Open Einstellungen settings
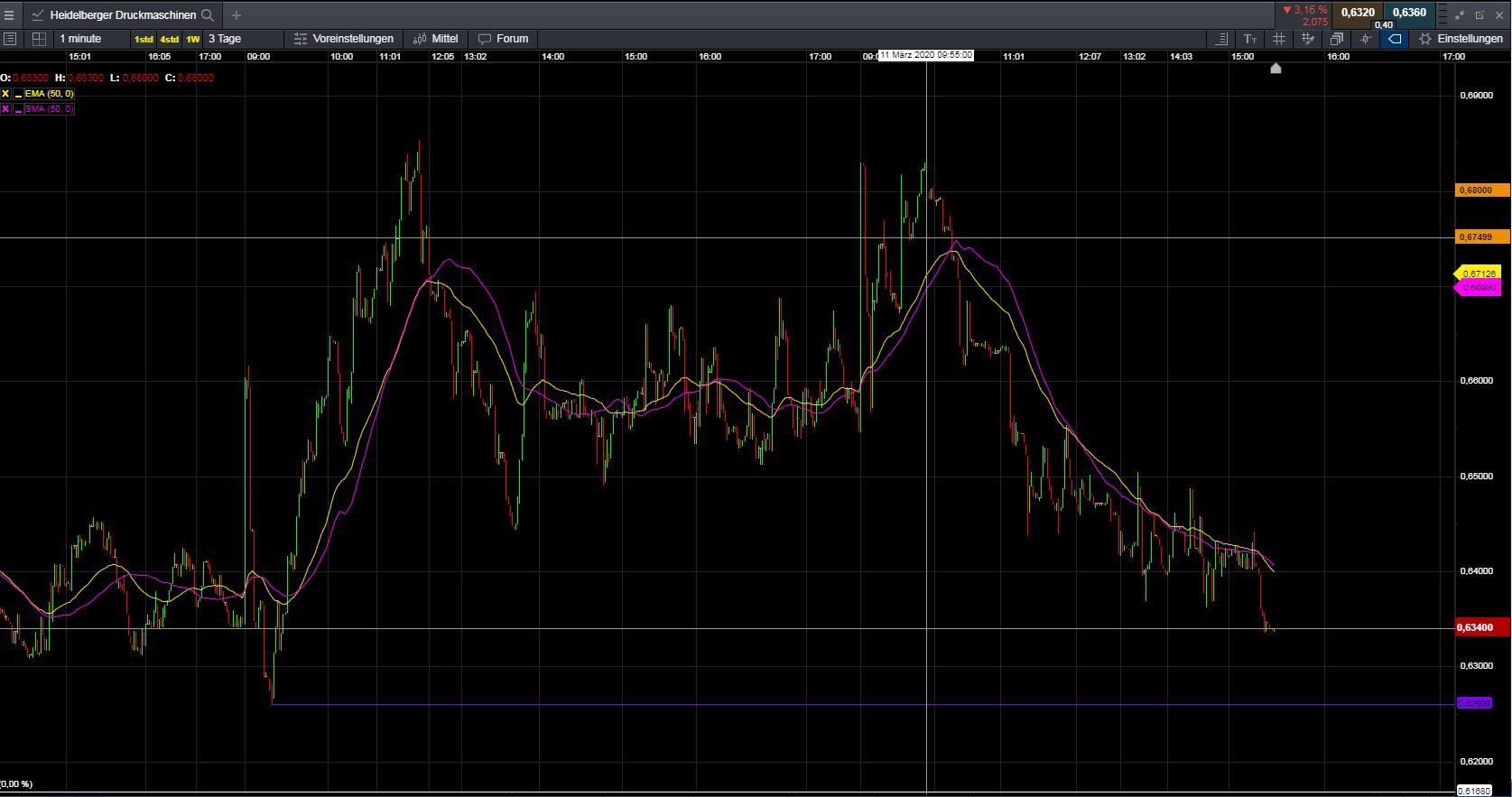Viewport: 1512px width, 797px height. click(x=1461, y=39)
